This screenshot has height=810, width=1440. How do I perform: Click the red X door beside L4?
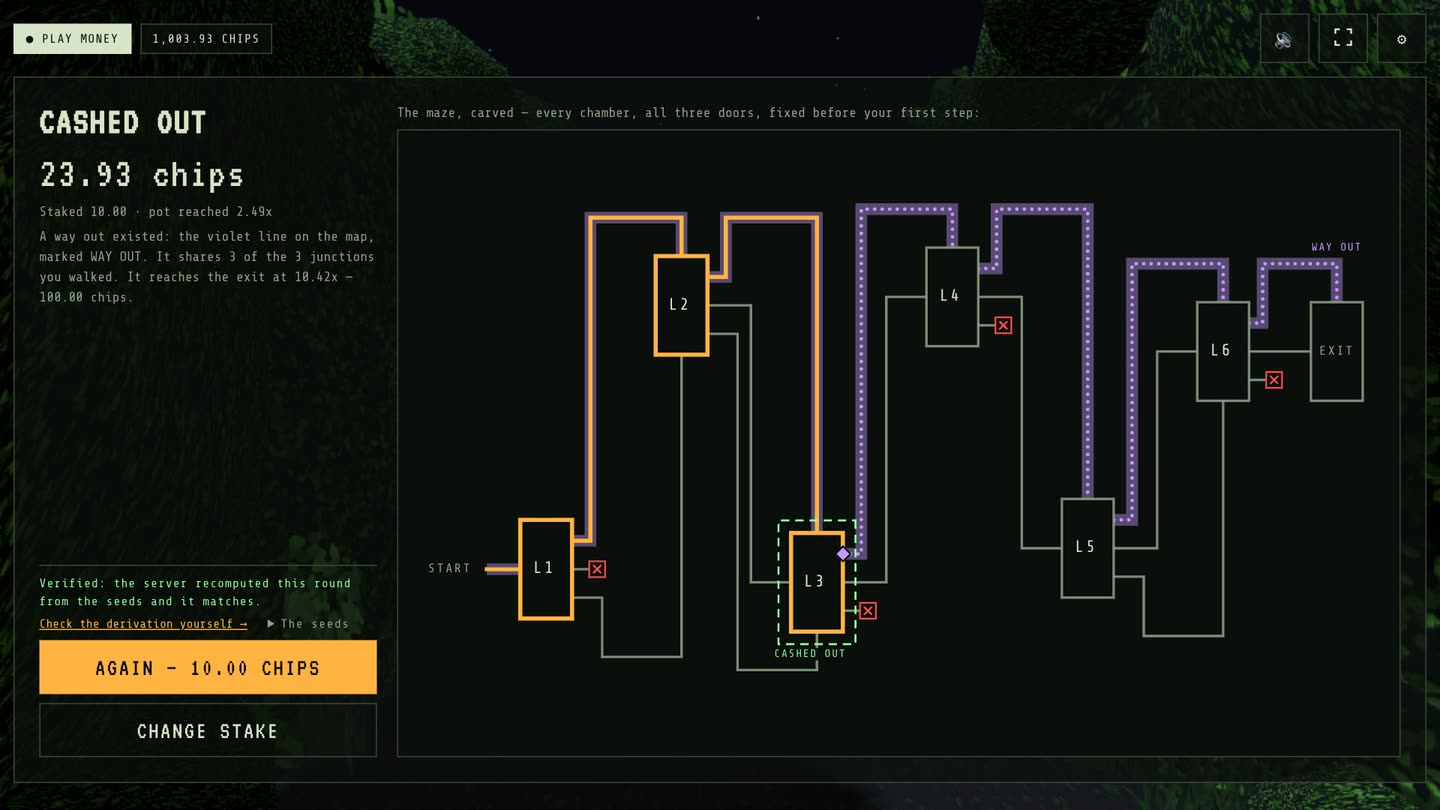1003,325
